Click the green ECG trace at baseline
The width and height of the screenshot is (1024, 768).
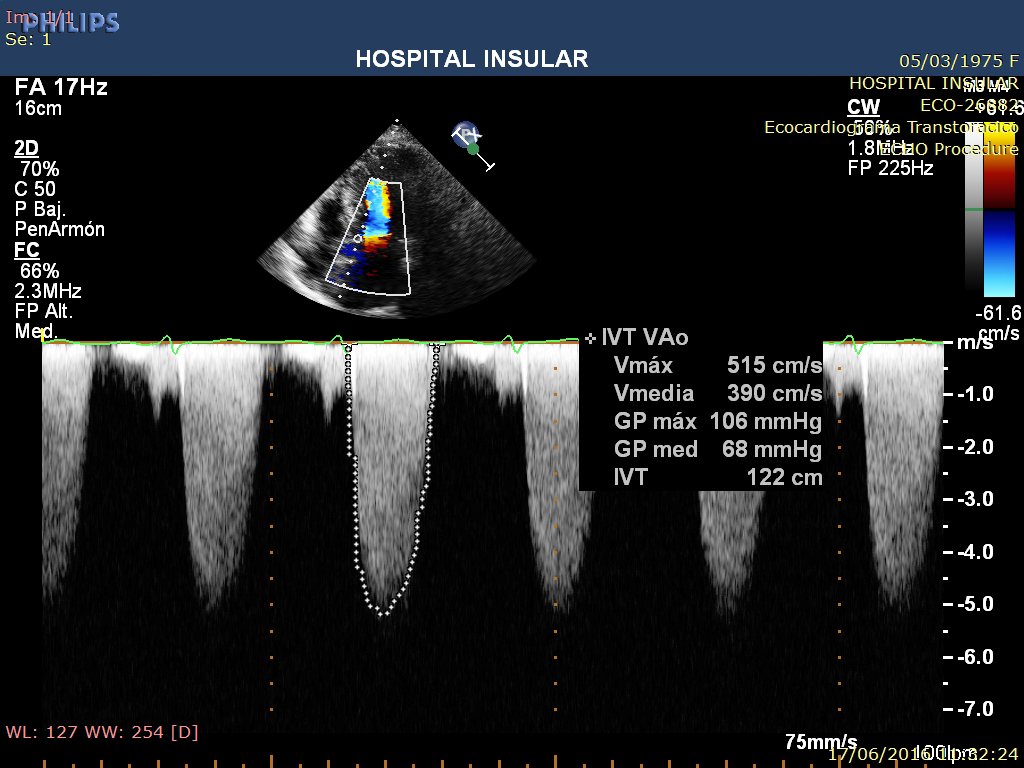pos(310,342)
